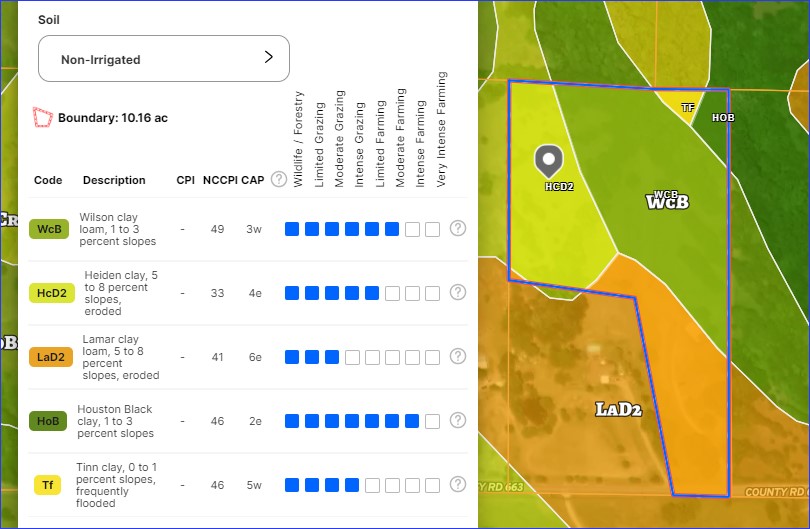
Task: Open help icon for Houston Black clay row
Action: (x=457, y=420)
